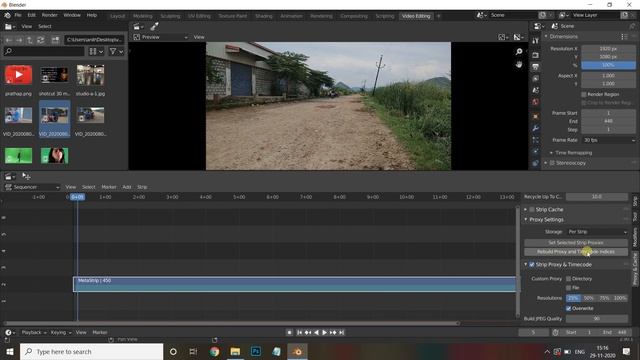
Task: Click the file browser search field
Action: tap(44, 51)
